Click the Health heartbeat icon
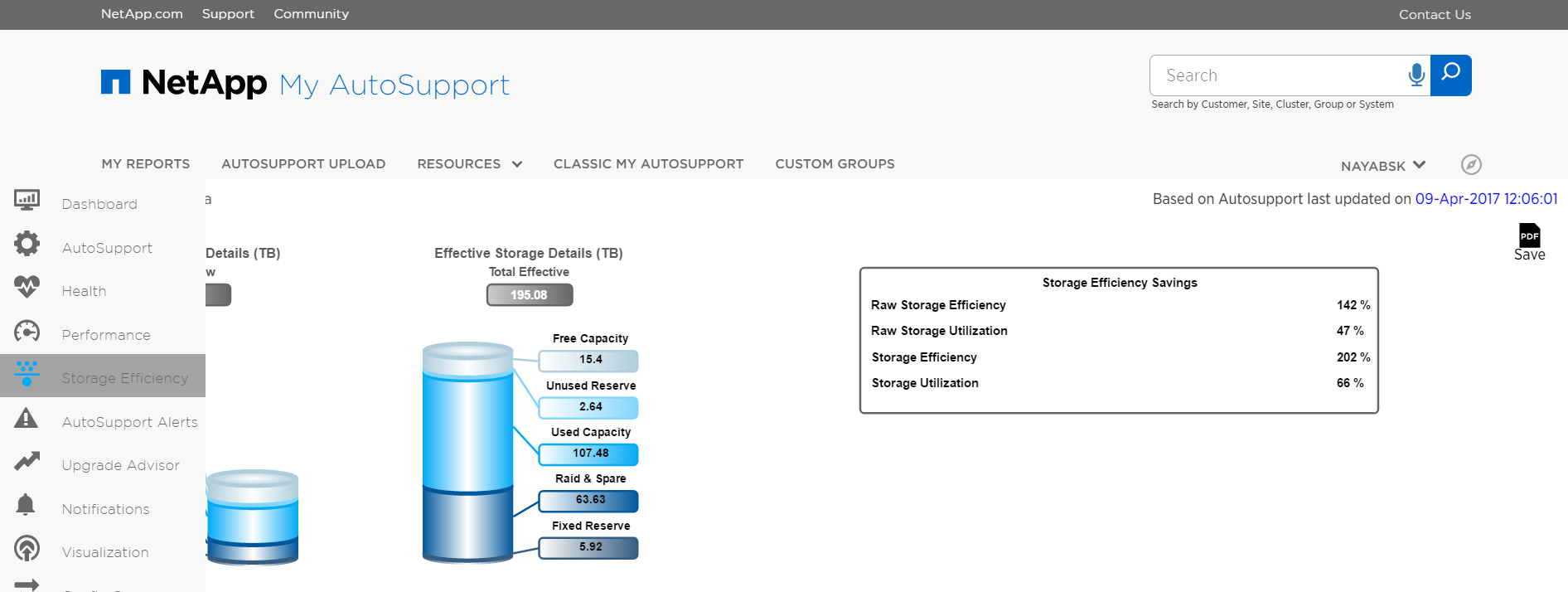Screen dimensions: 1568x592 pyautogui.click(x=27, y=287)
